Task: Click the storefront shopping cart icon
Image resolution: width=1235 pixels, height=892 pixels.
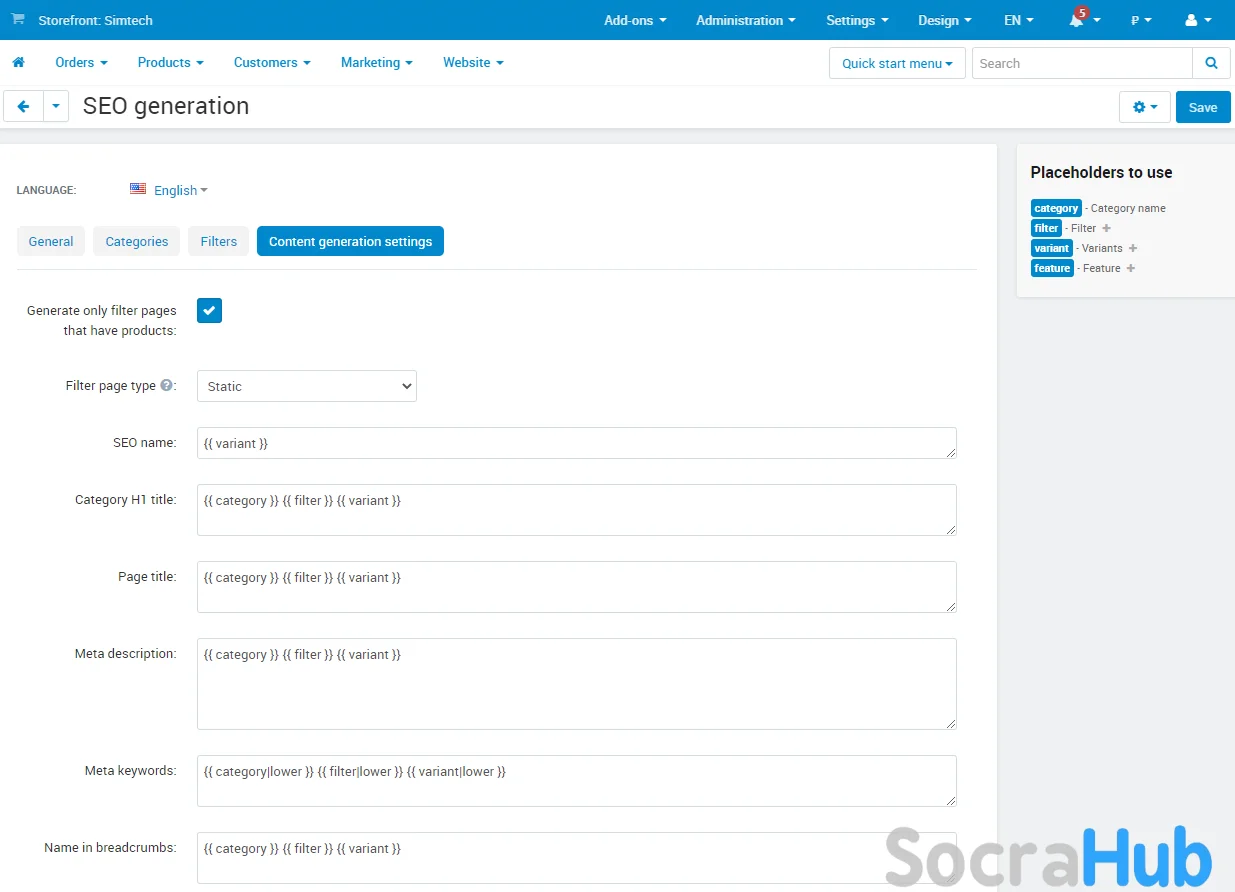Action: [18, 19]
